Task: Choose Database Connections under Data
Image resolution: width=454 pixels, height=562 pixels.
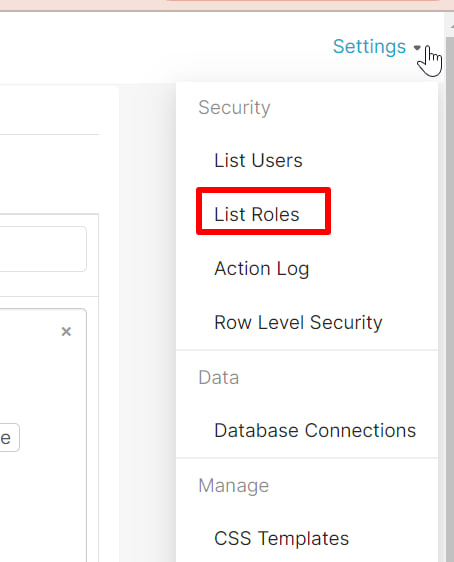Action: pyautogui.click(x=315, y=430)
